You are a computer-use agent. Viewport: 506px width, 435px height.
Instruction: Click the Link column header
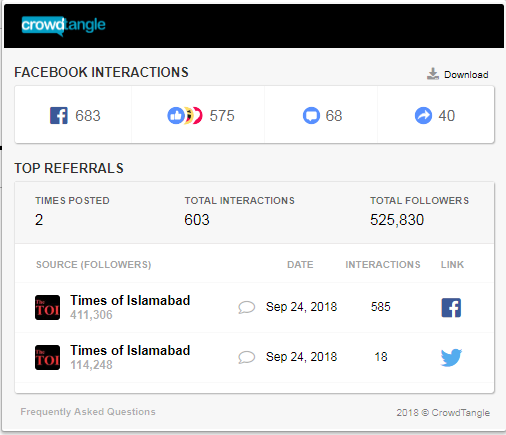tap(452, 265)
